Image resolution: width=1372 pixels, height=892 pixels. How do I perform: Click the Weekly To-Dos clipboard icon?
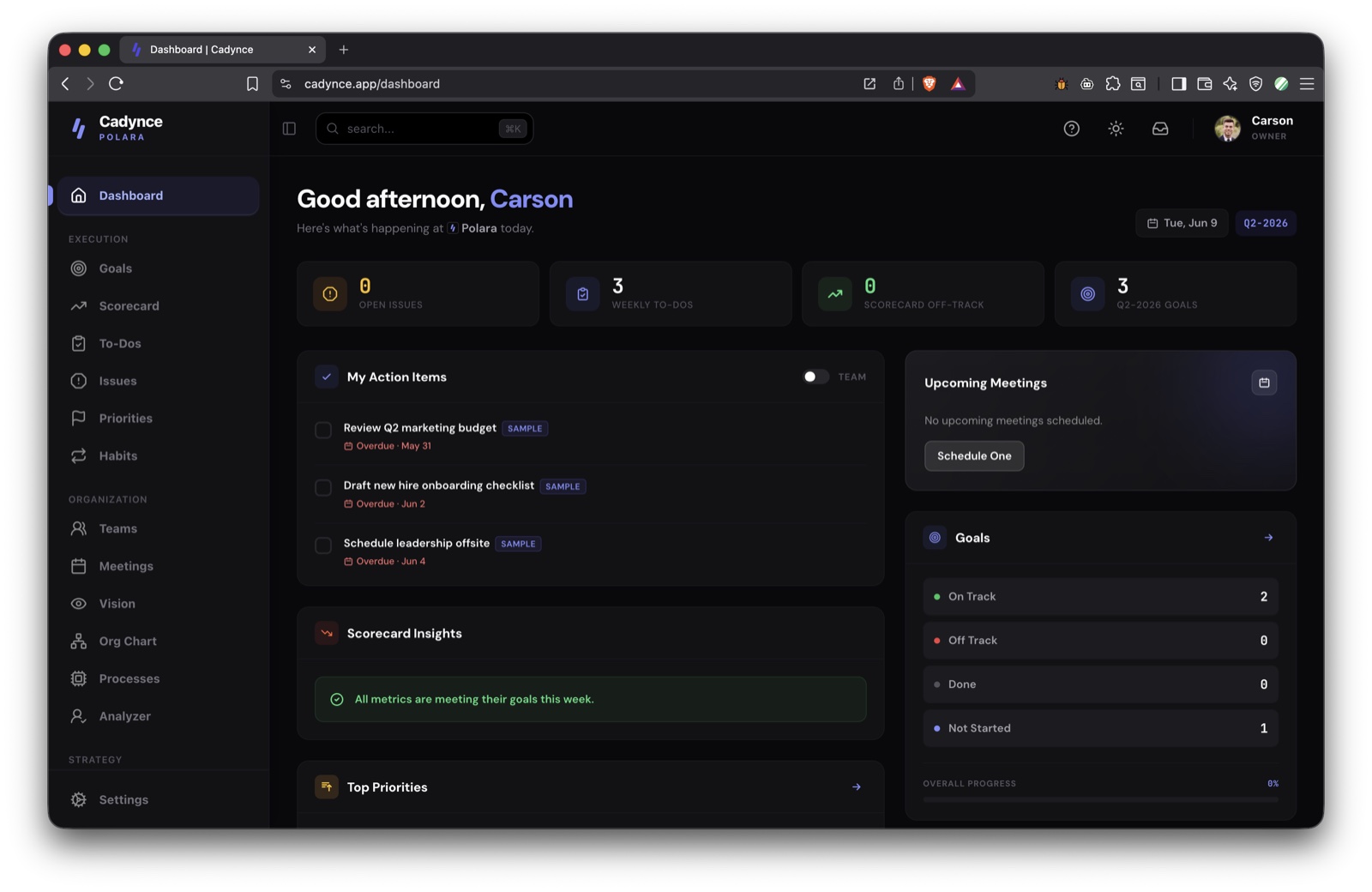pyautogui.click(x=582, y=294)
